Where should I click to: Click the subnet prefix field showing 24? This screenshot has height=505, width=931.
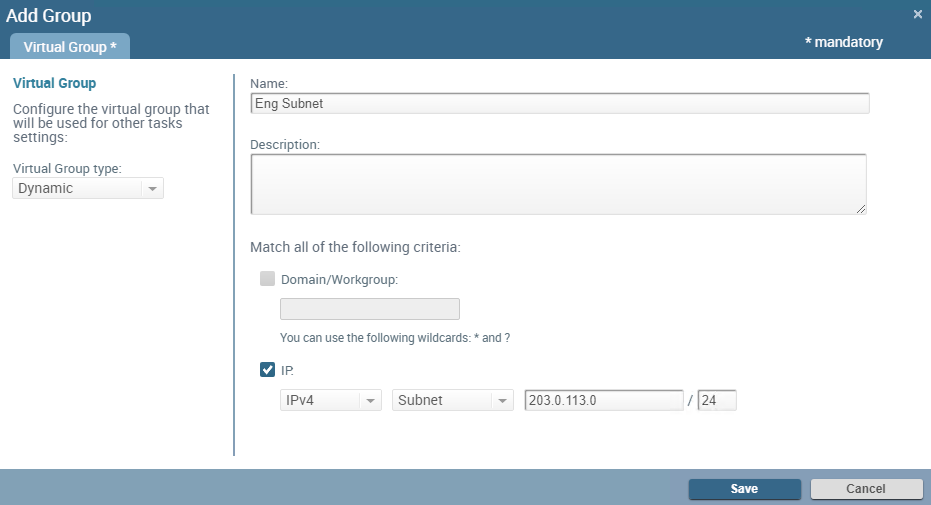tap(717, 400)
